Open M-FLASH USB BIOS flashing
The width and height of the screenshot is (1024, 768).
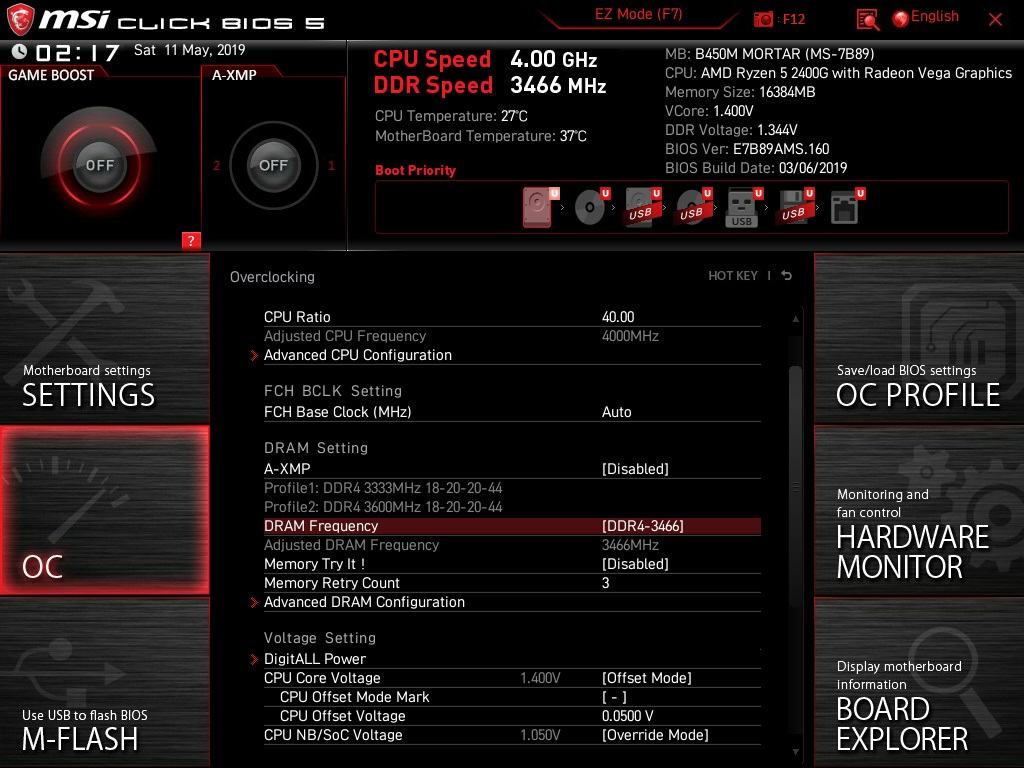[104, 682]
